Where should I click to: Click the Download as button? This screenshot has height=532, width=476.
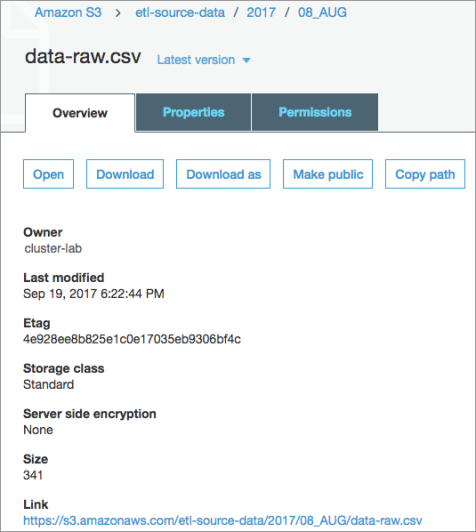(223, 174)
